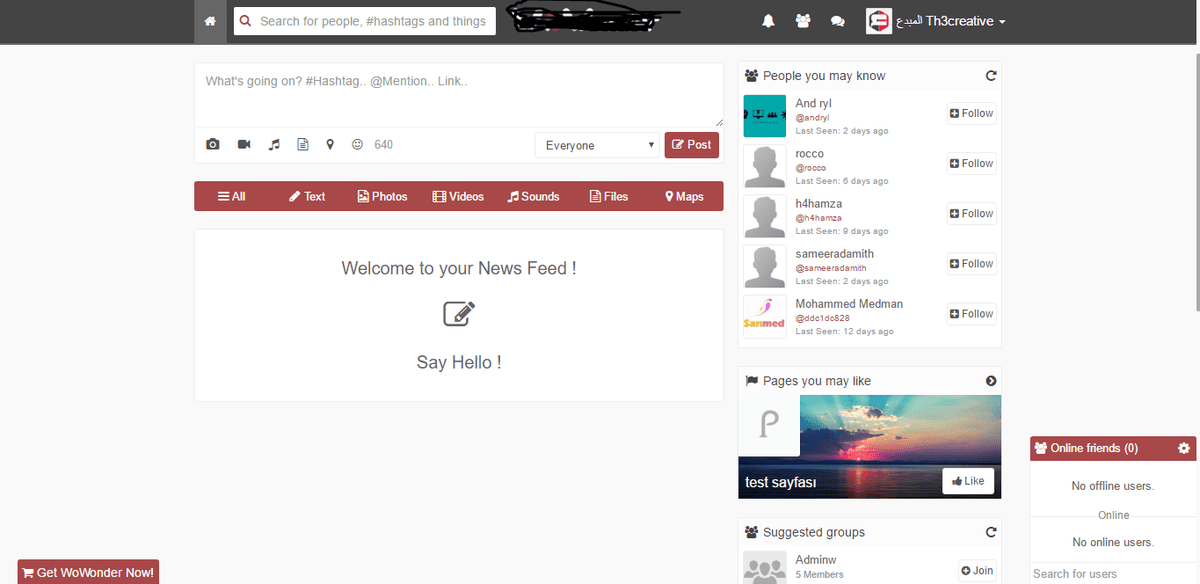The height and width of the screenshot is (584, 1200).
Task: Filter feed by Photos
Action: tap(382, 196)
